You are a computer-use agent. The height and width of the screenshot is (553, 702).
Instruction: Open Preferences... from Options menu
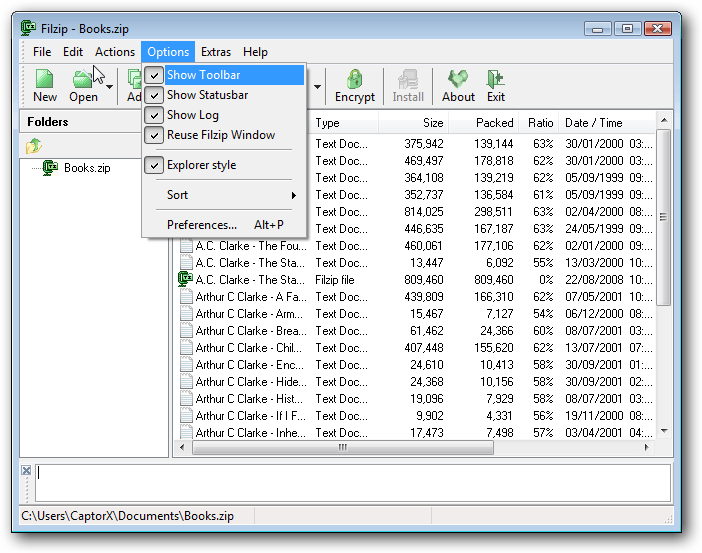tap(224, 225)
